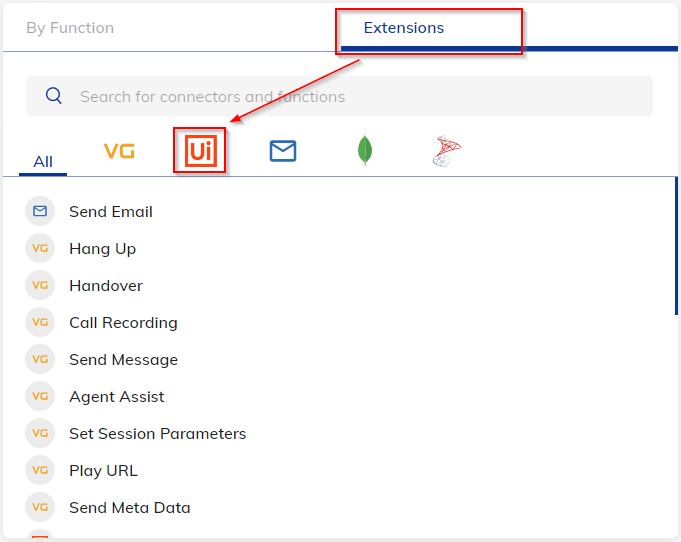Click the function list vertical scrollbar
Image resolution: width=681 pixels, height=542 pixels.
pyautogui.click(x=676, y=246)
